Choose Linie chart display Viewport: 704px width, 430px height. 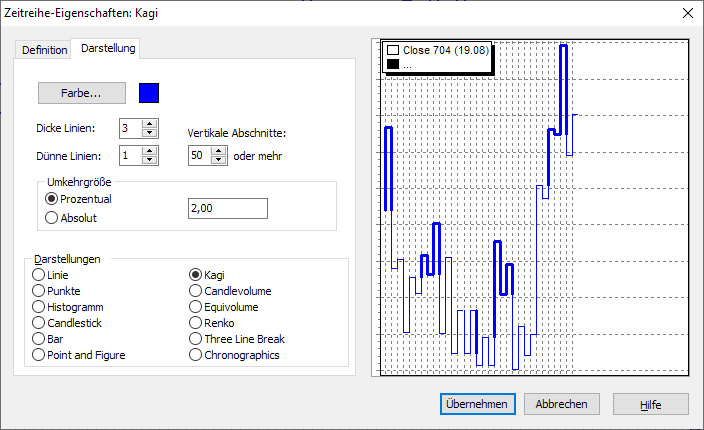[x=39, y=275]
